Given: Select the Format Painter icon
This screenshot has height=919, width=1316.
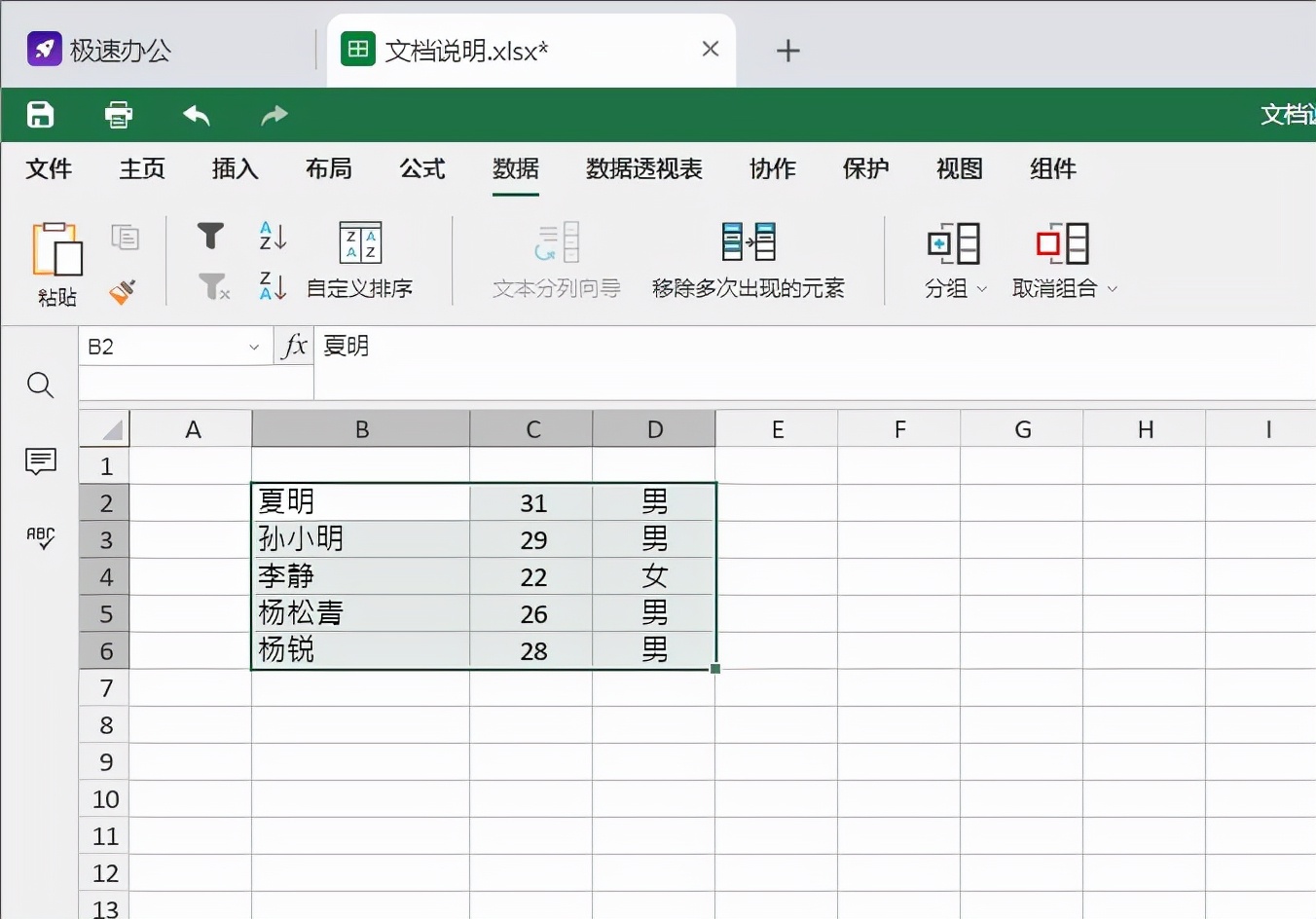Looking at the screenshot, I should coord(125,291).
